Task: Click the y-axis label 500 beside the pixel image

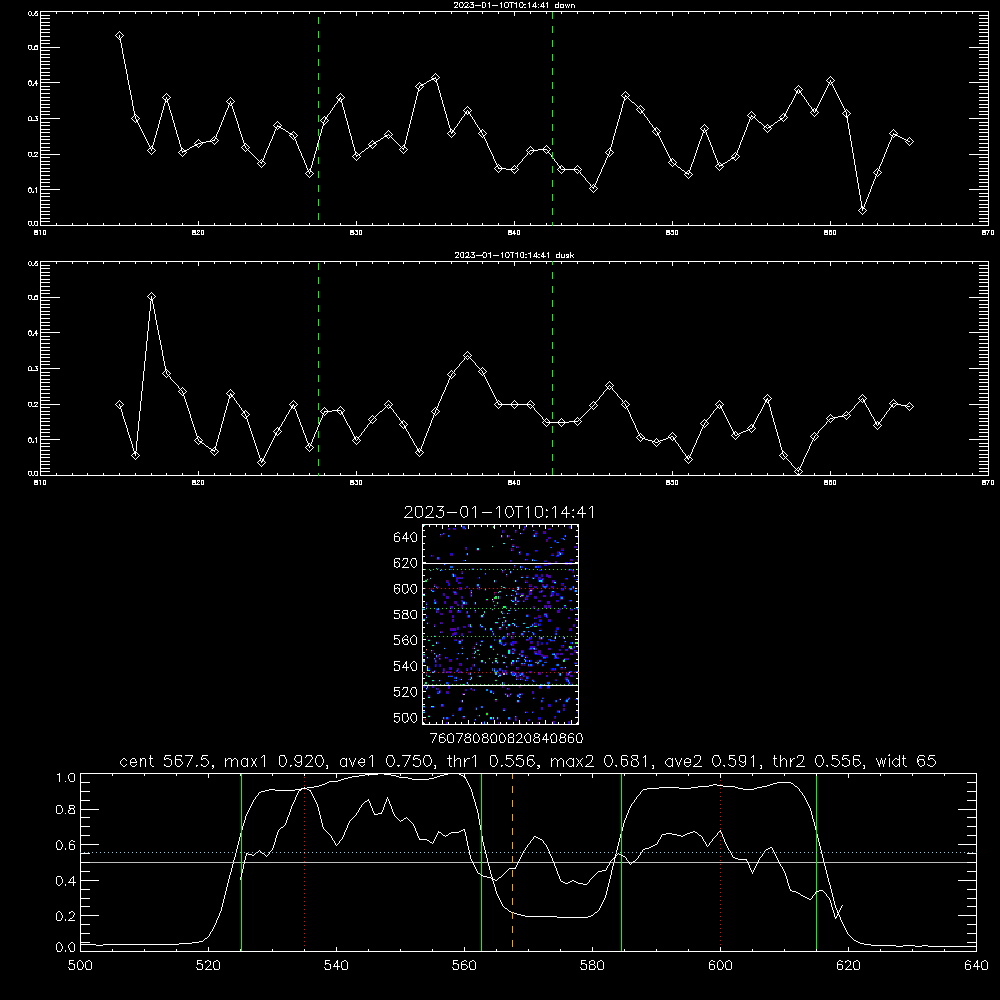Action: (406, 718)
